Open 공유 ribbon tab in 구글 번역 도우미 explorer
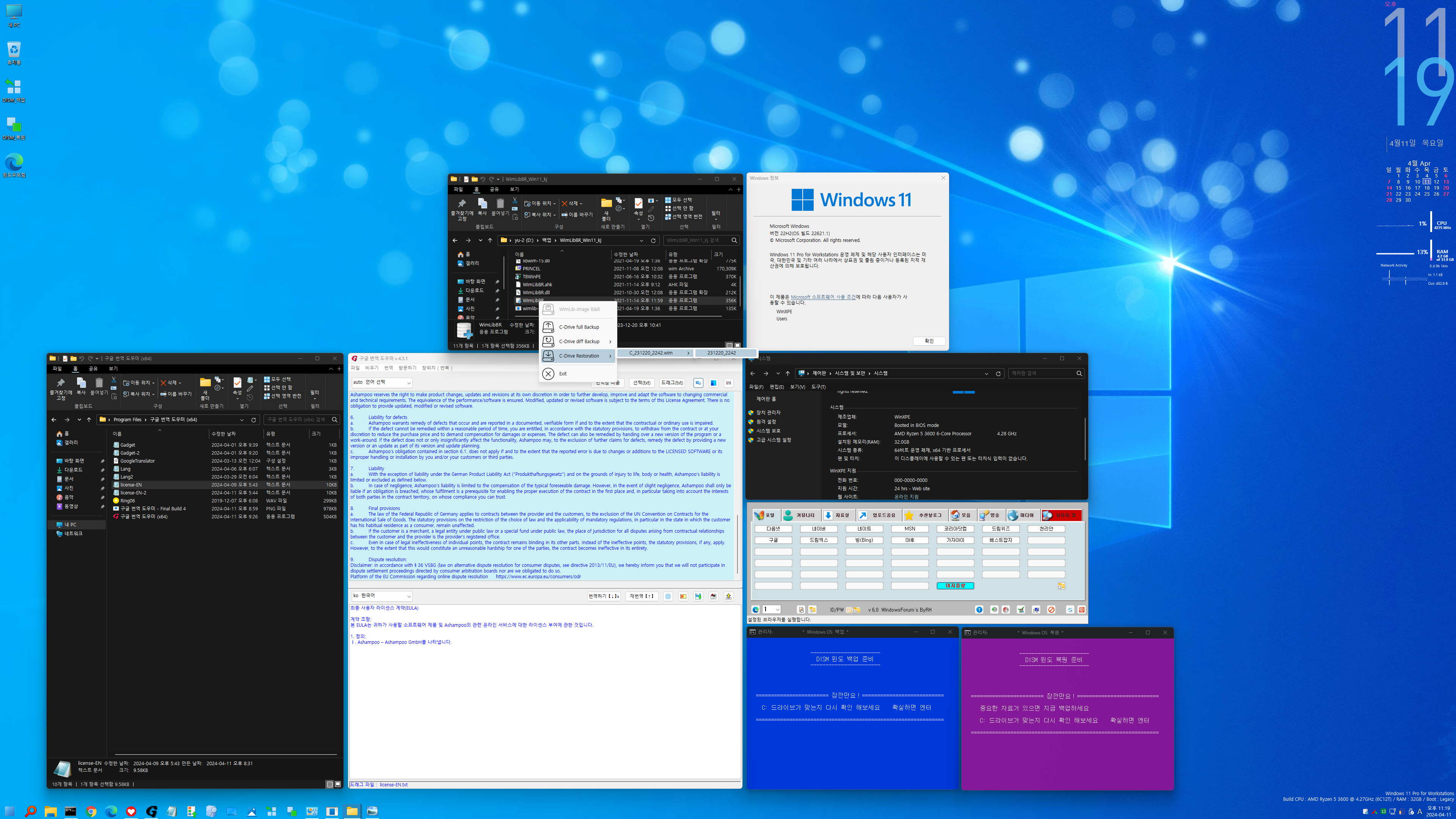 [x=93, y=369]
